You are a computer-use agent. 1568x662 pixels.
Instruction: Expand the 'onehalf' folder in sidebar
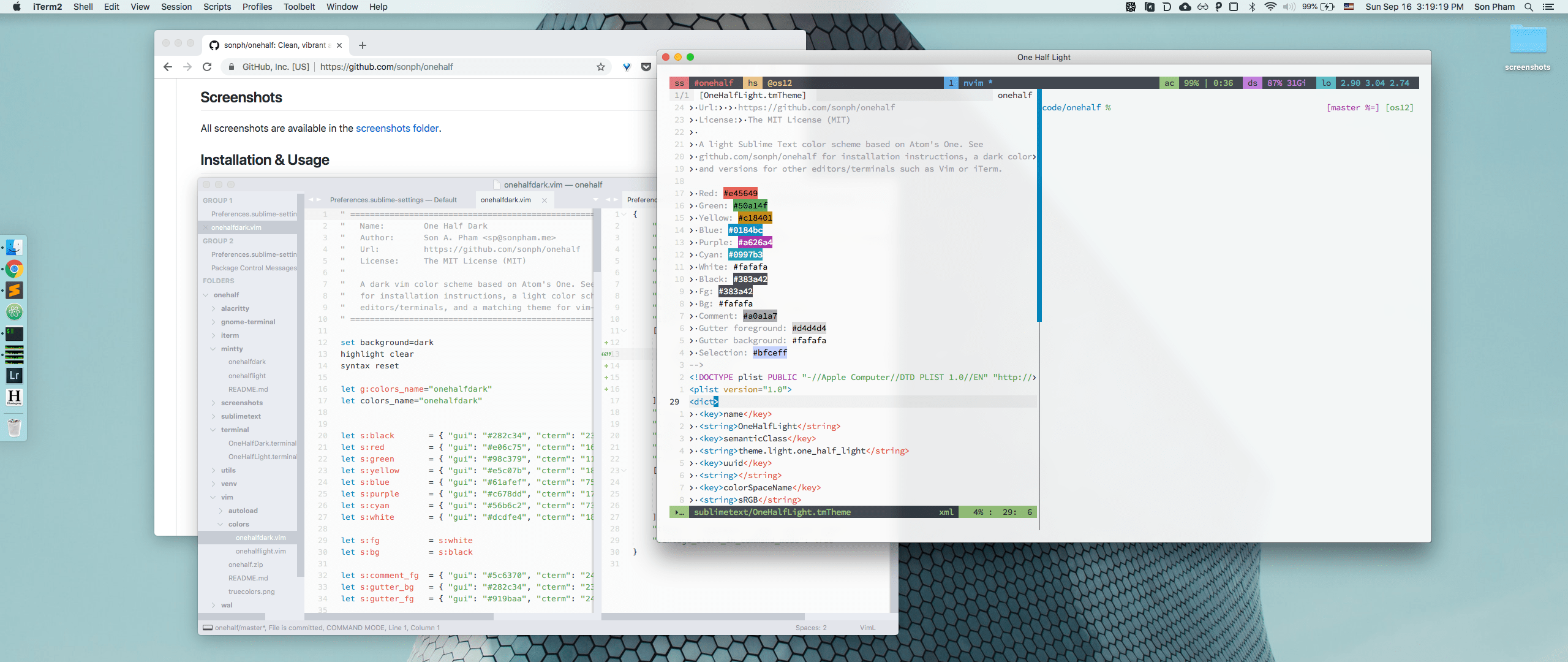pos(206,295)
